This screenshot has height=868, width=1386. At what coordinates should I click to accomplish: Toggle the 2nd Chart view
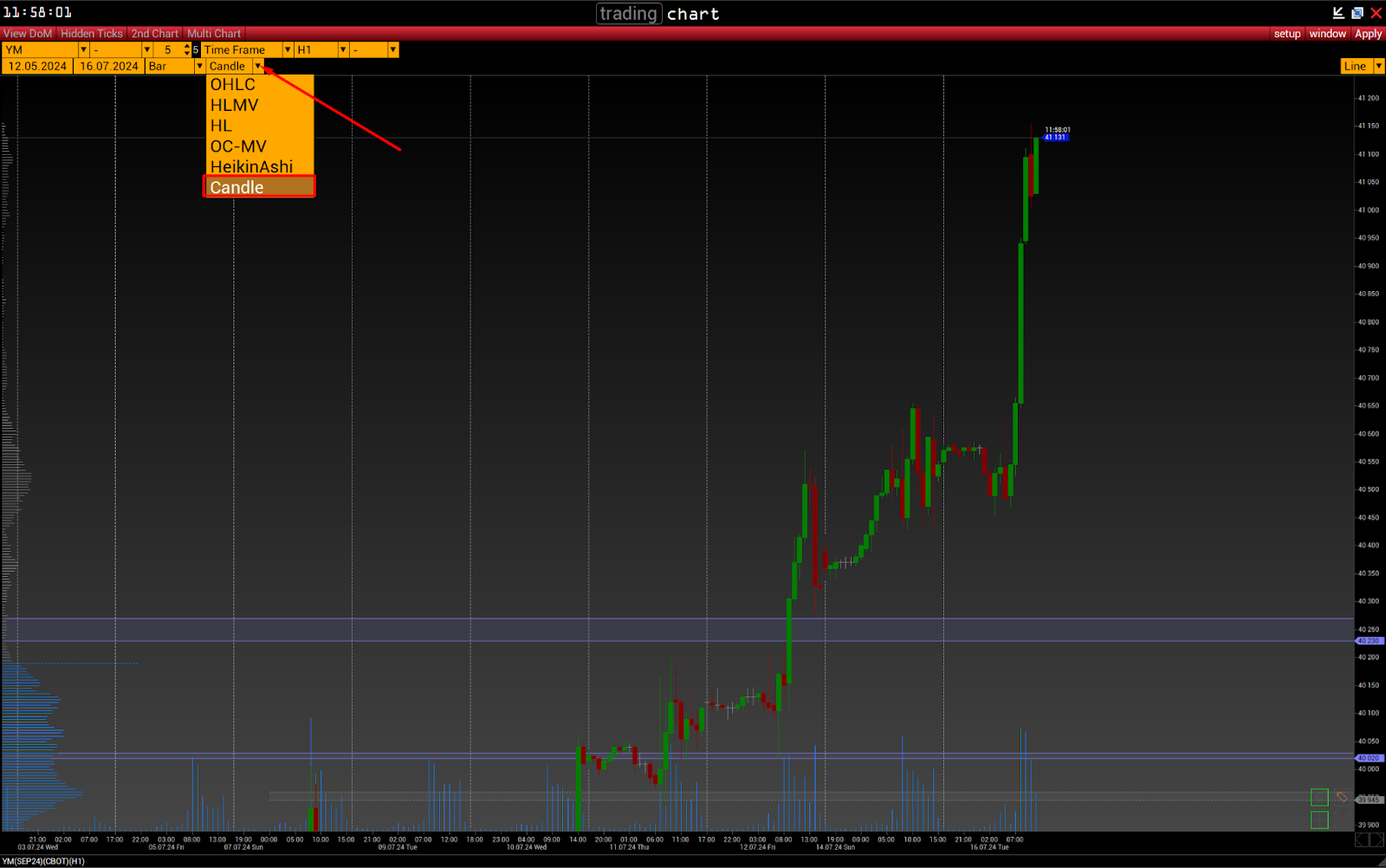pyautogui.click(x=154, y=34)
